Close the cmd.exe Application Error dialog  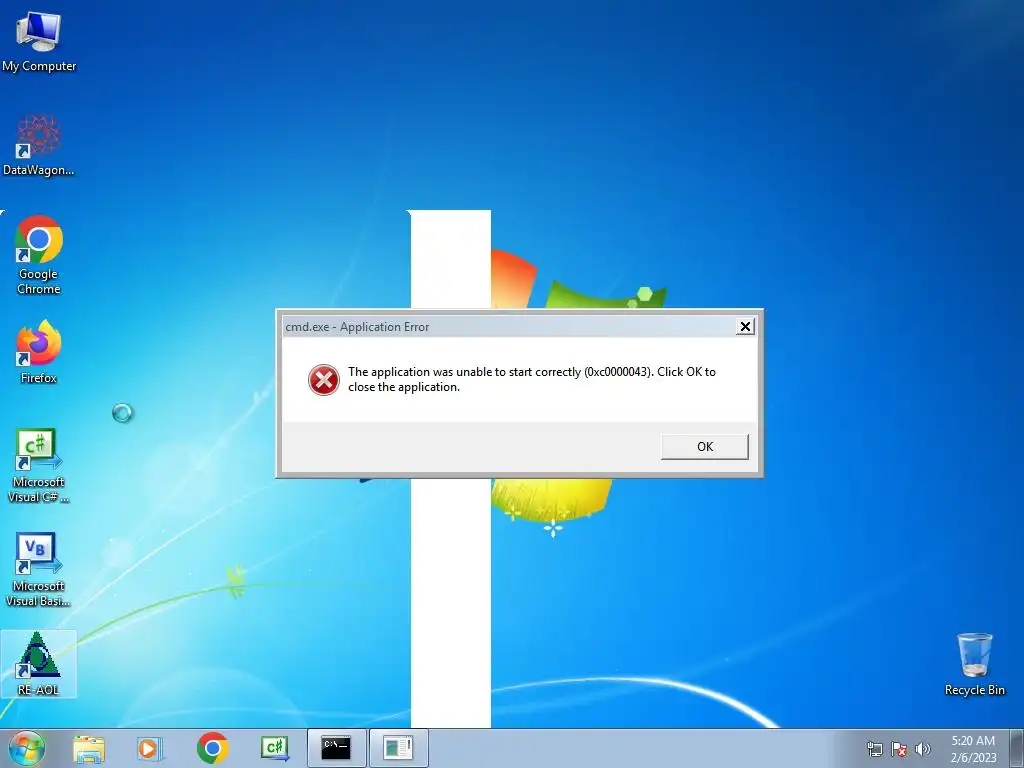[745, 327]
